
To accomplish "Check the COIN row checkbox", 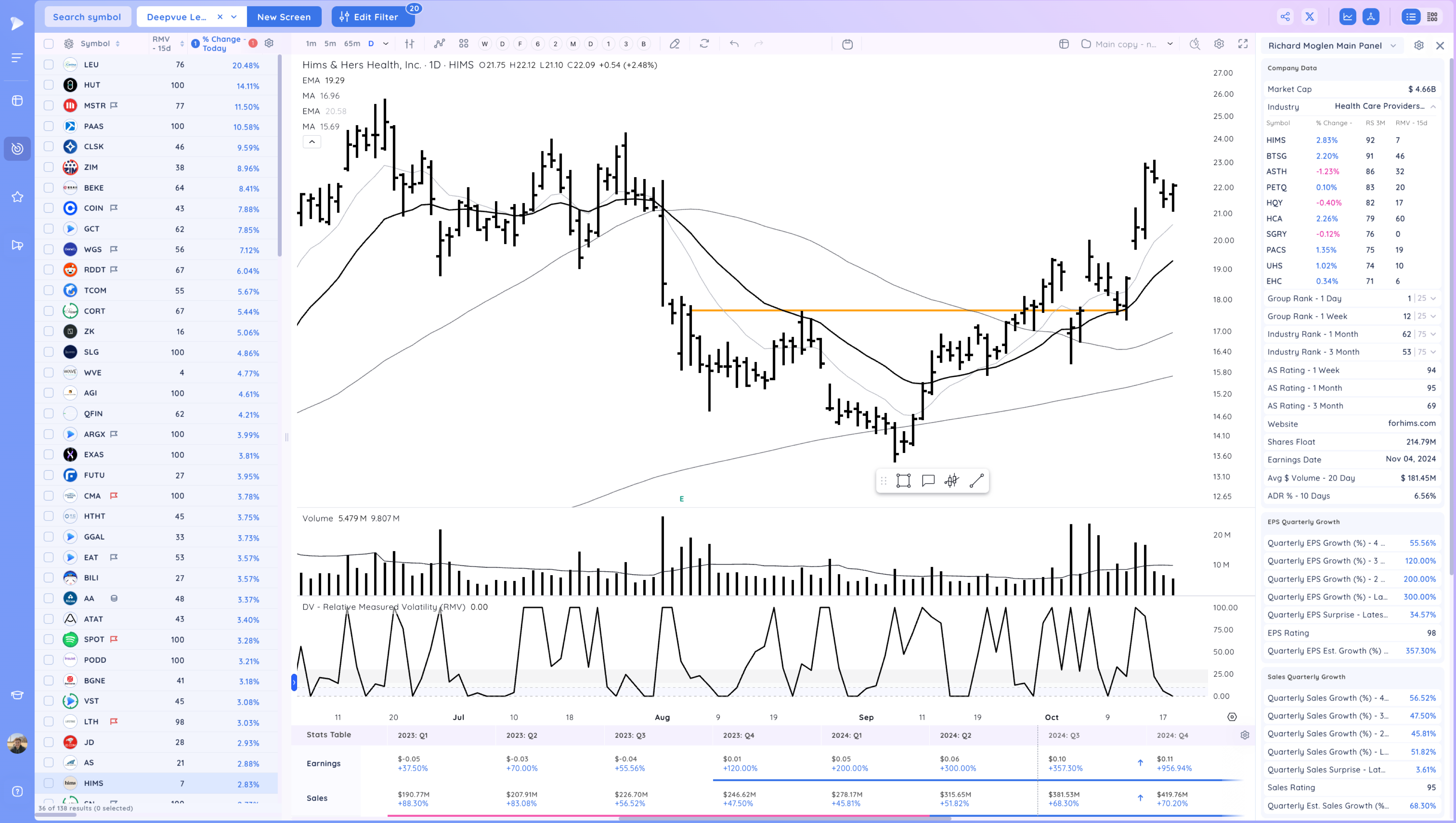I will 49,208.
